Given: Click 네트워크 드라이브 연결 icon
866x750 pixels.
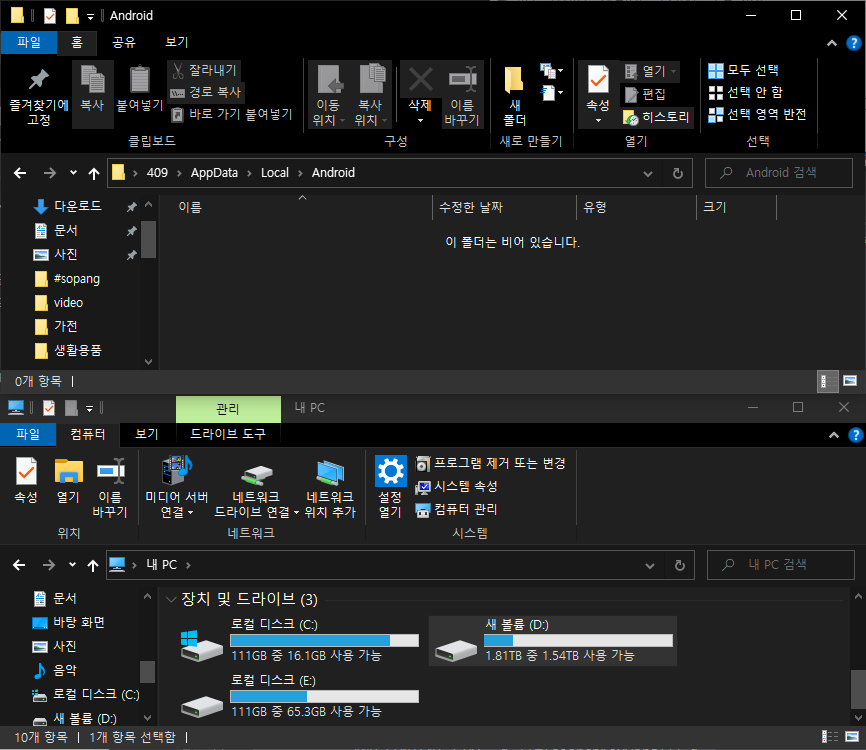Looking at the screenshot, I should tap(256, 474).
